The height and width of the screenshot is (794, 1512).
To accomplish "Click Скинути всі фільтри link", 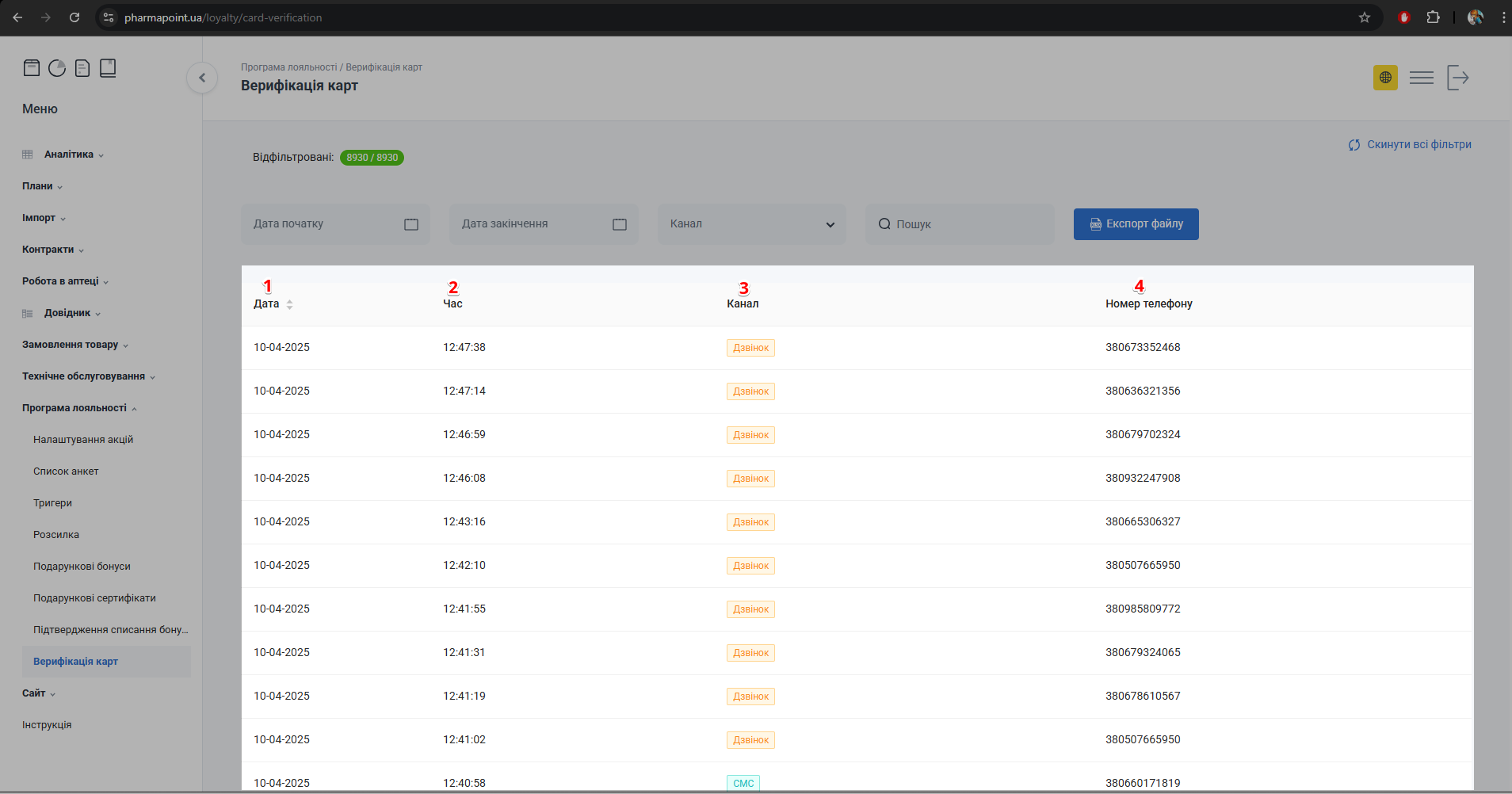I will point(1410,145).
